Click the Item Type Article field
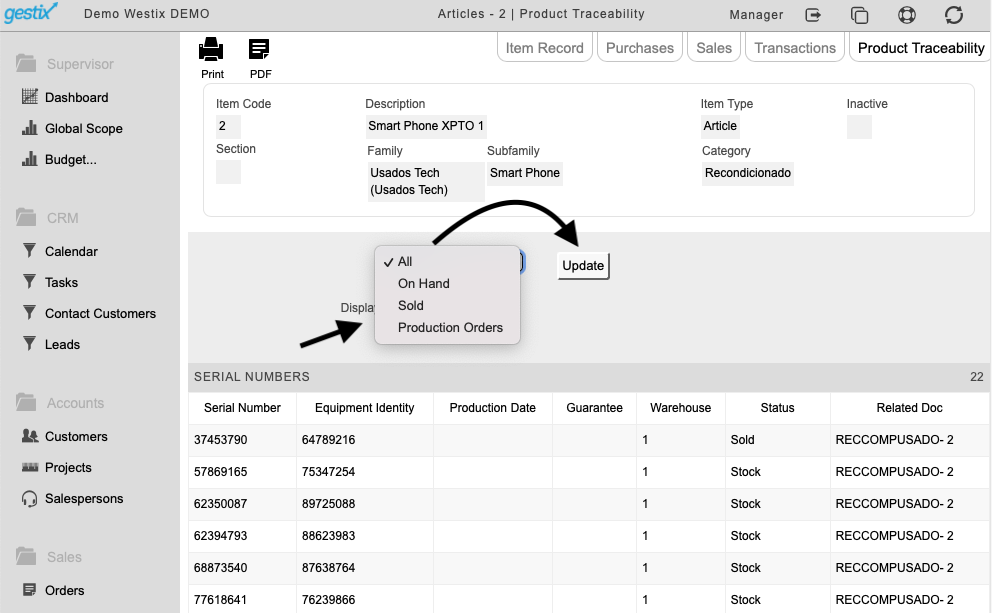Image resolution: width=992 pixels, height=613 pixels. pyautogui.click(x=720, y=126)
